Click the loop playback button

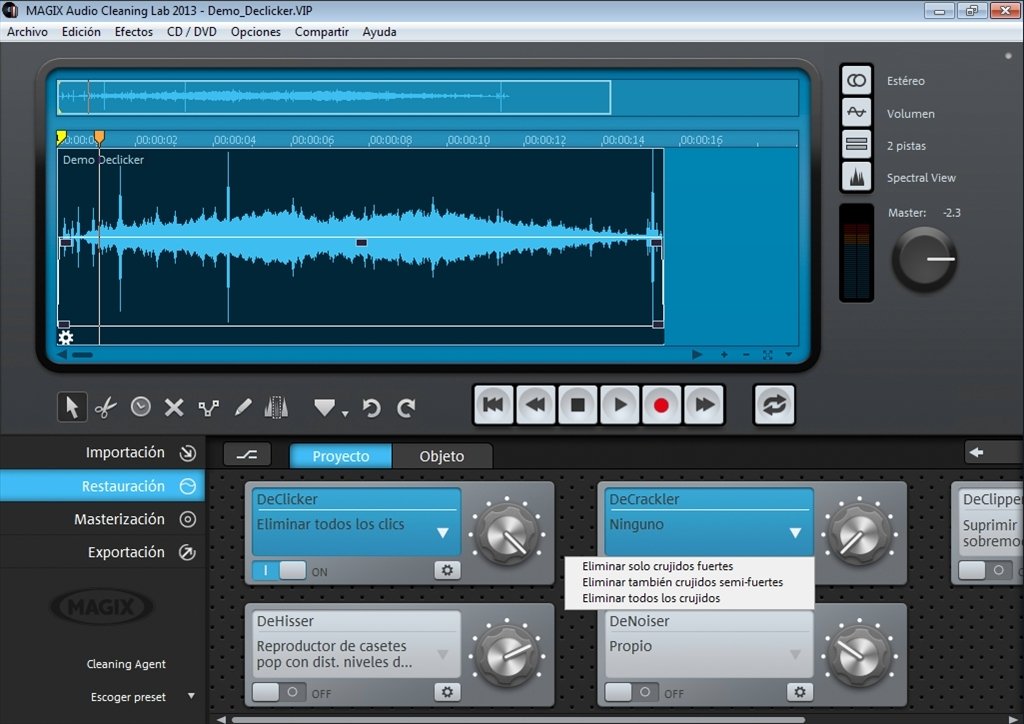coord(774,405)
